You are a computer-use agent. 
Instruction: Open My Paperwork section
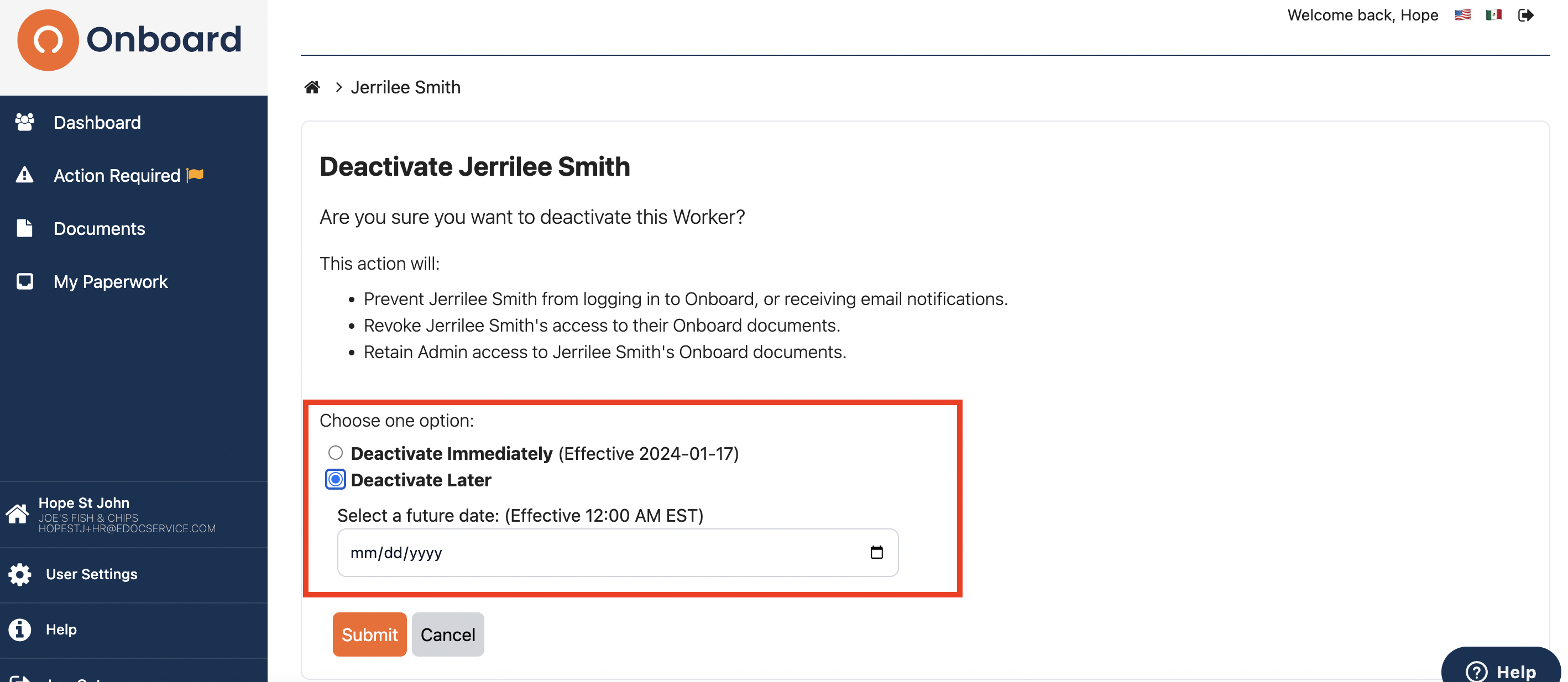pyautogui.click(x=110, y=282)
